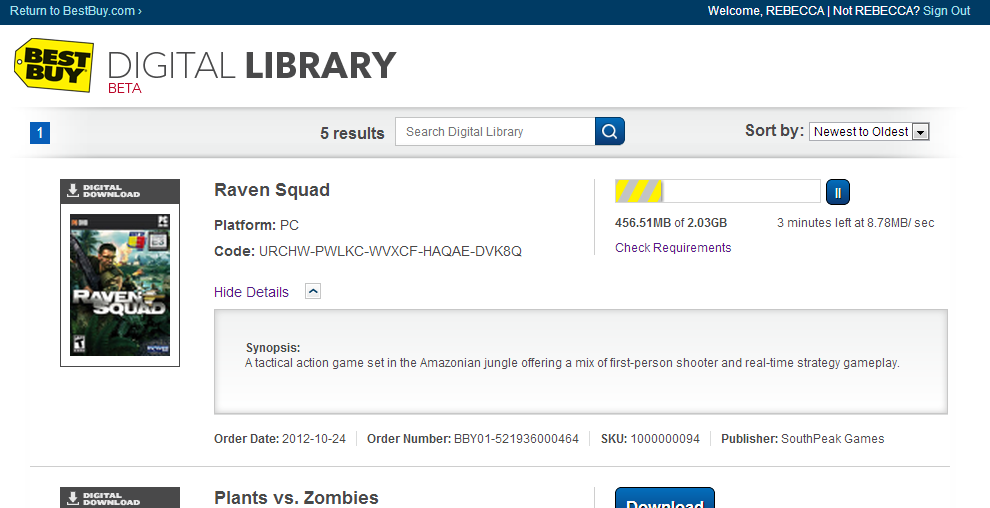
Task: Open the Raven Squad cover thumbnail
Action: (x=120, y=285)
